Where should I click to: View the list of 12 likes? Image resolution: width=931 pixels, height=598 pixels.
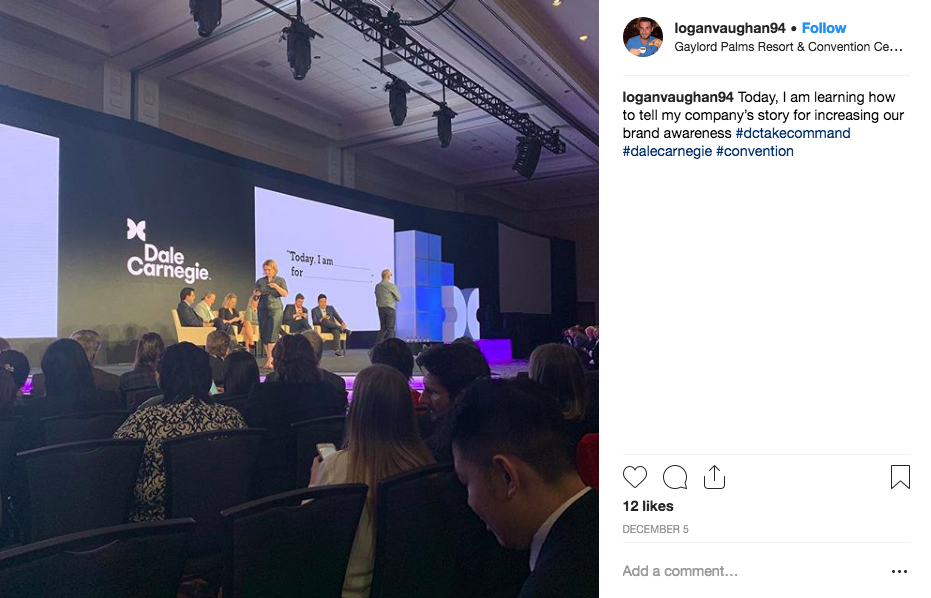click(648, 506)
